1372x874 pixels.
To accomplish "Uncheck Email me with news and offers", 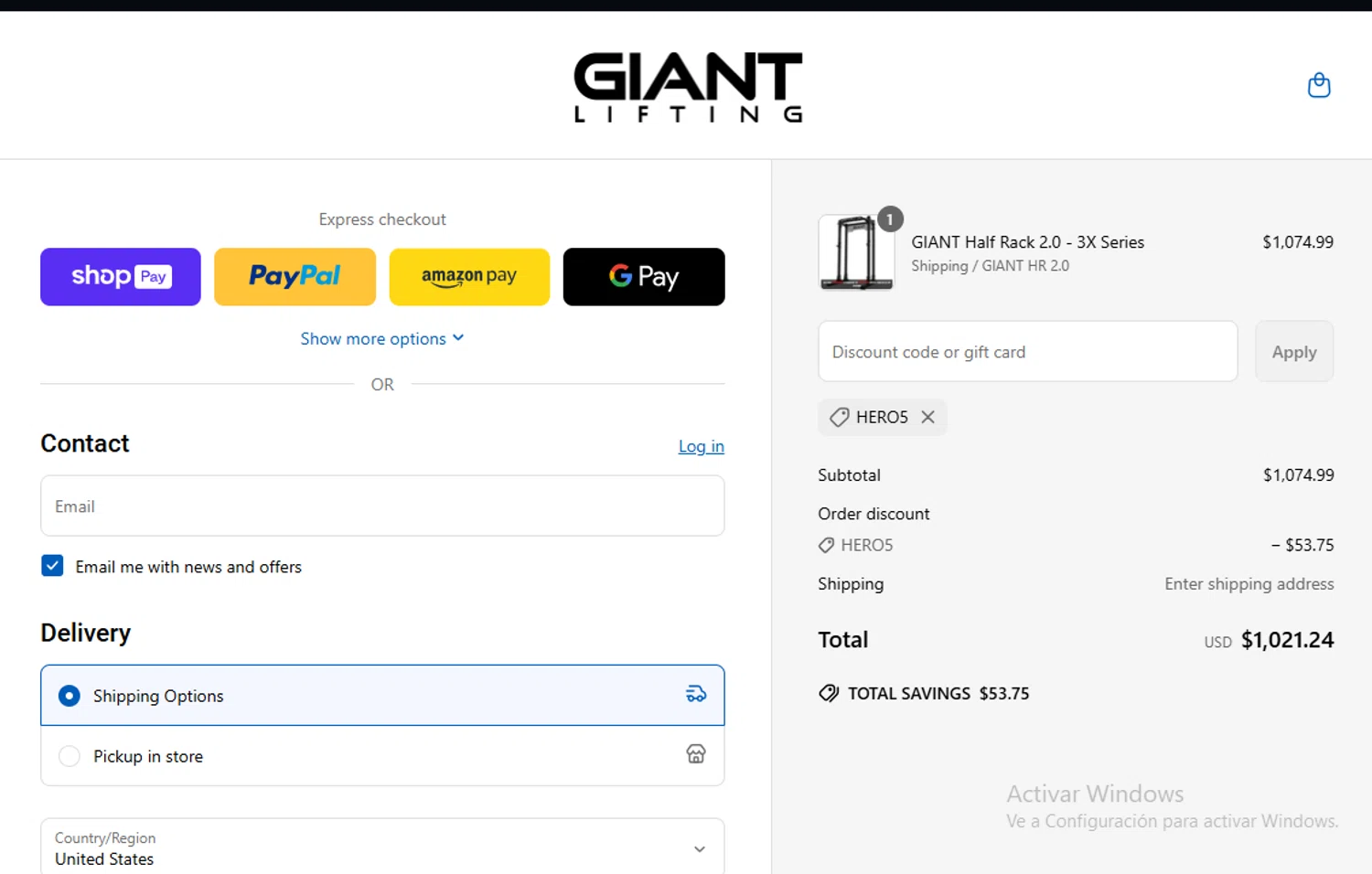I will (52, 566).
